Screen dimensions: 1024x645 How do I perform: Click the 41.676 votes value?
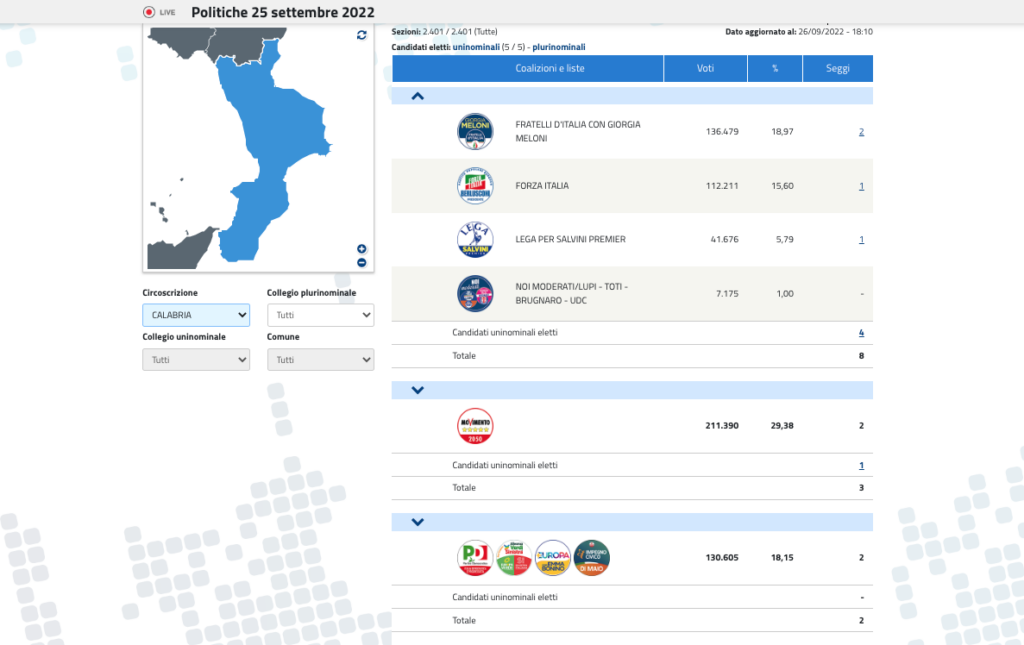725,240
